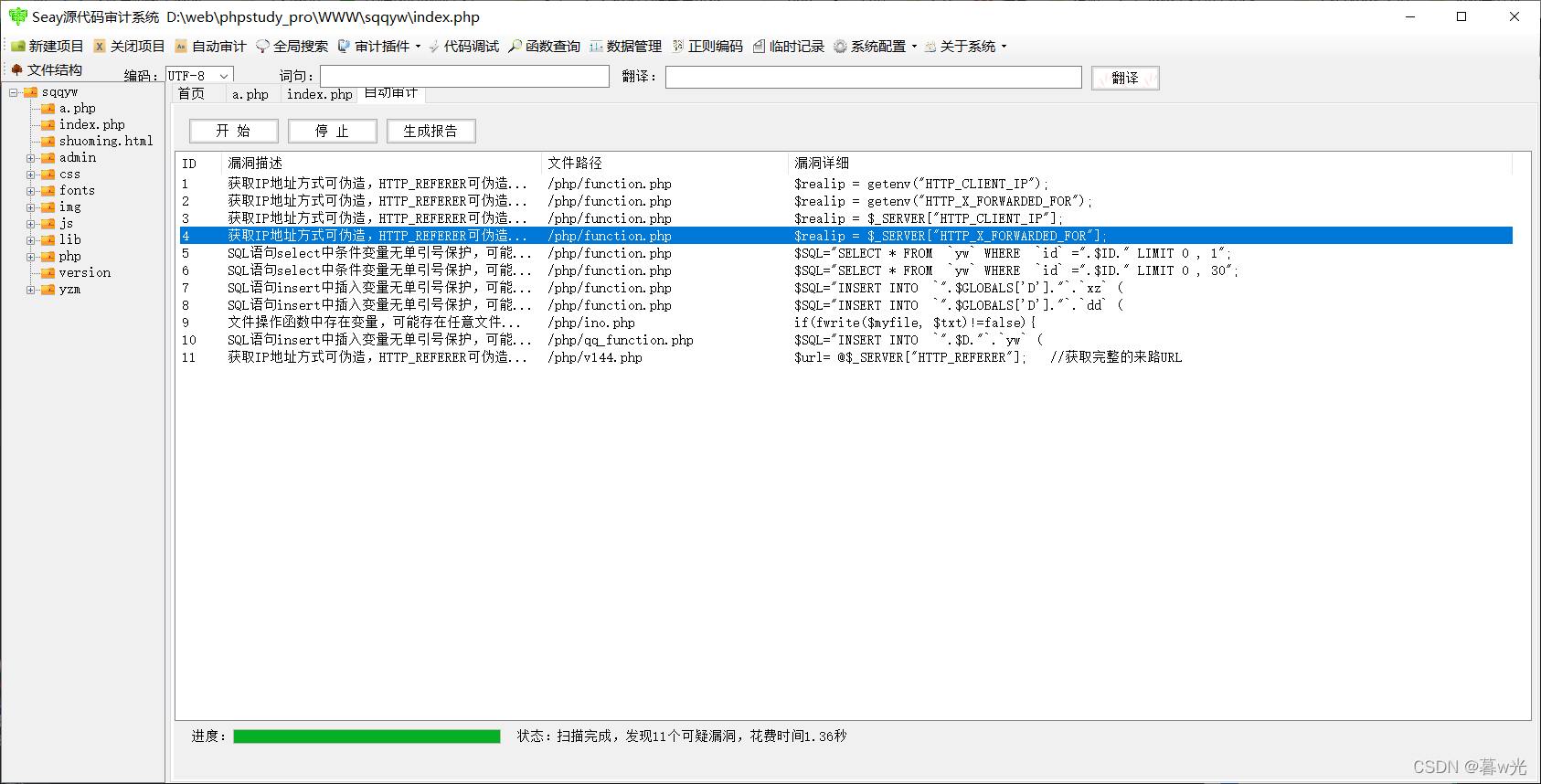
Task: Collapse the sqqyw root tree node
Action: point(14,92)
